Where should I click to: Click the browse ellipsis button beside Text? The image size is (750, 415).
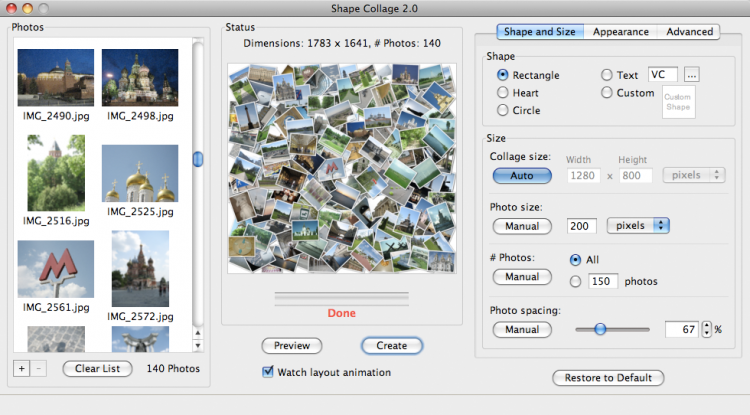tap(692, 75)
